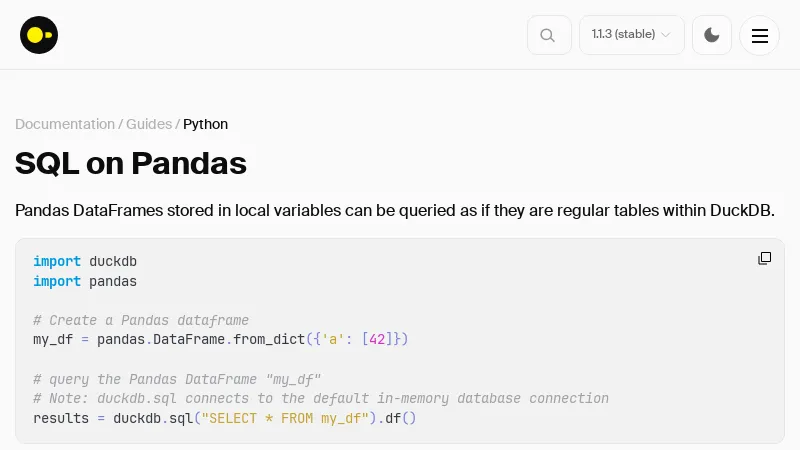Open the search box
800x450 pixels.
click(549, 35)
